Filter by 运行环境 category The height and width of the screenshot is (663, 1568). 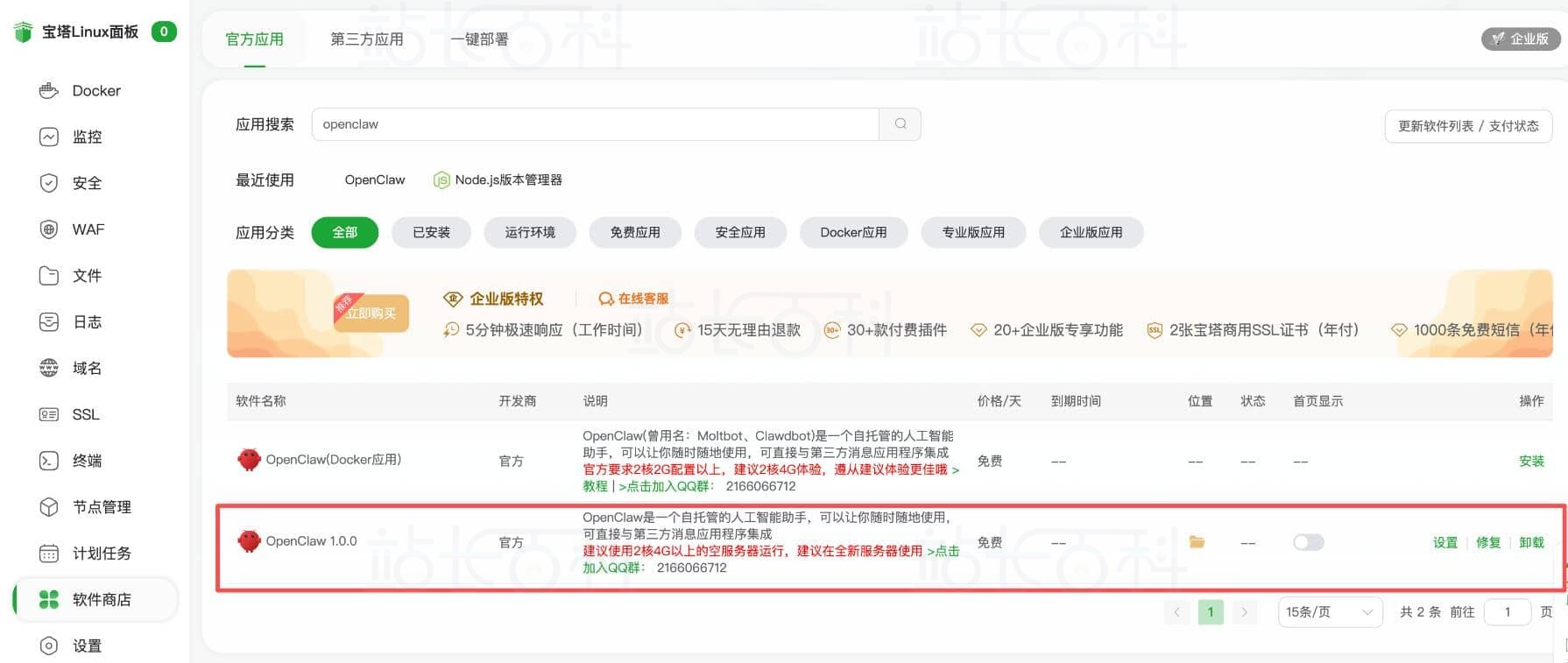point(530,232)
